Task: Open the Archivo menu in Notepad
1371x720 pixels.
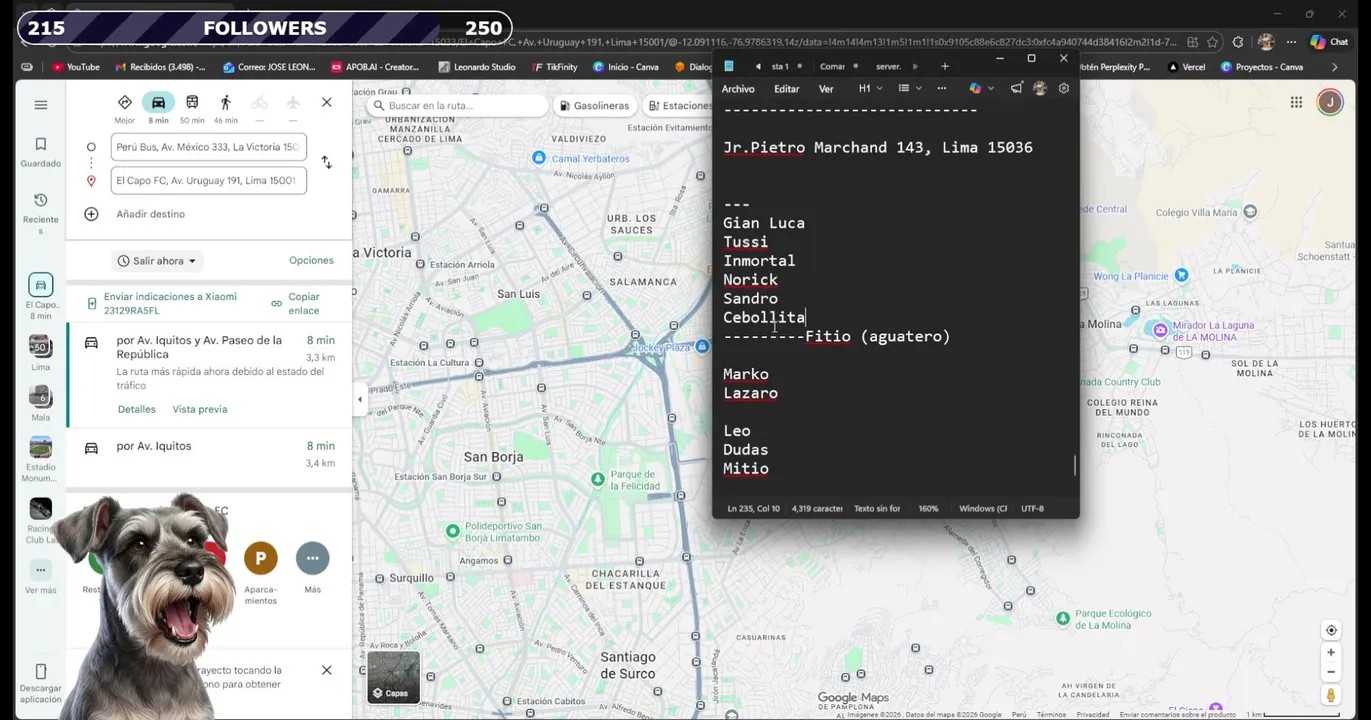Action: [738, 89]
